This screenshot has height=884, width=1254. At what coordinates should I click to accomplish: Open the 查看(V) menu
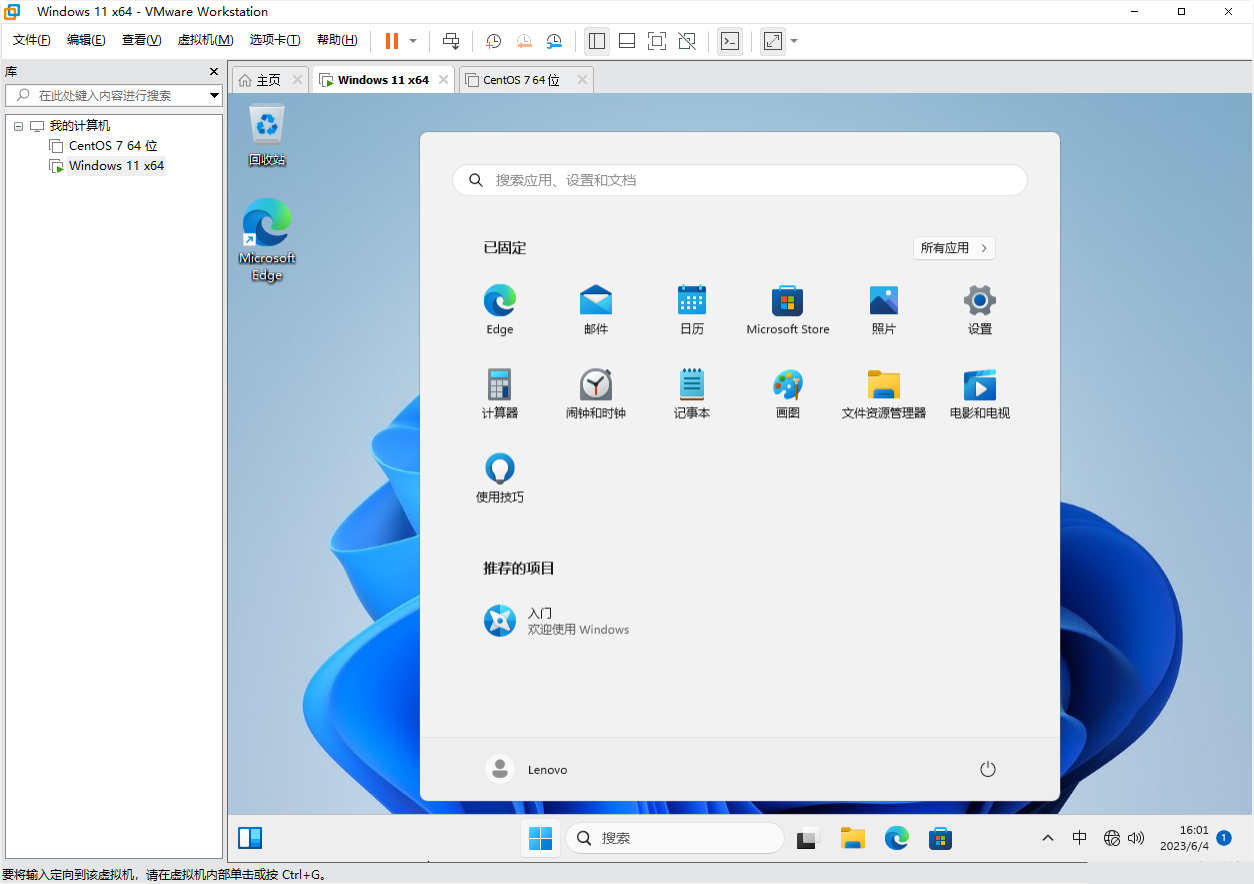coord(141,40)
